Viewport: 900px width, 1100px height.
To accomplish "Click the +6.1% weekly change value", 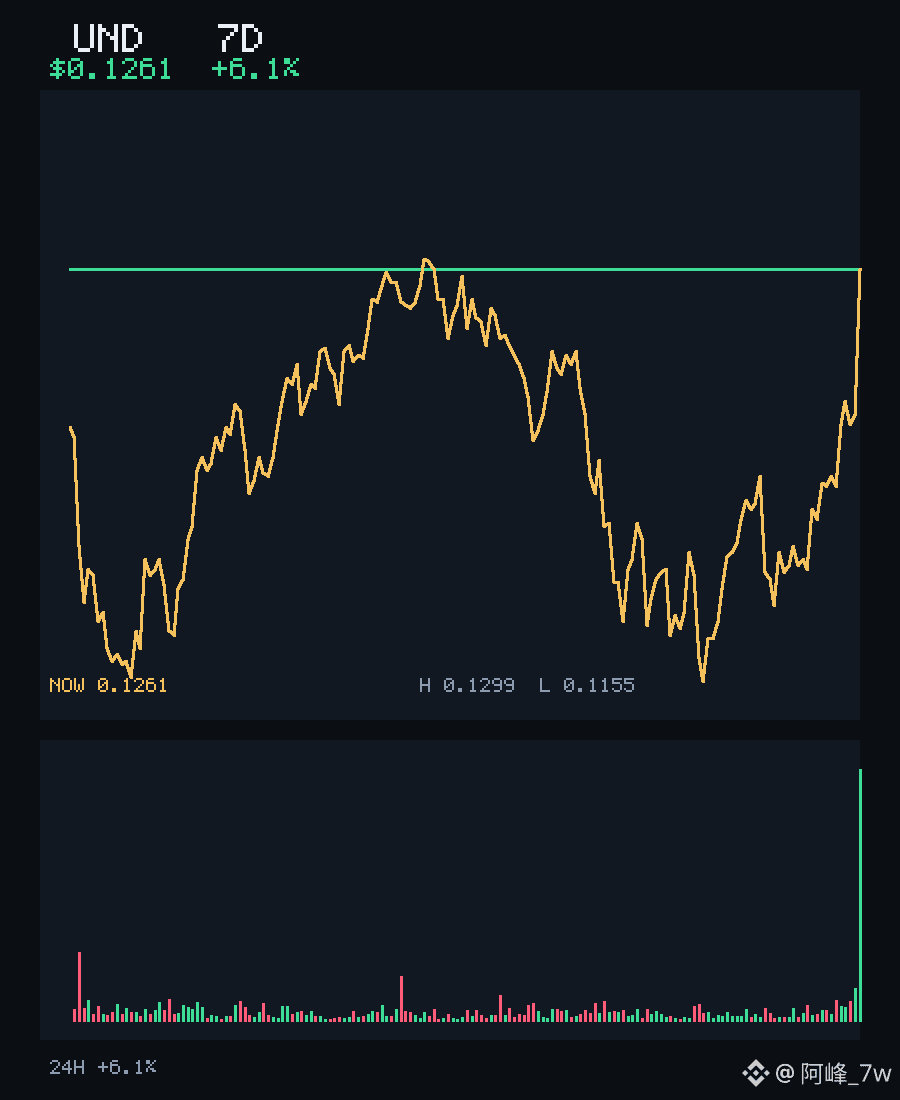I will point(255,69).
